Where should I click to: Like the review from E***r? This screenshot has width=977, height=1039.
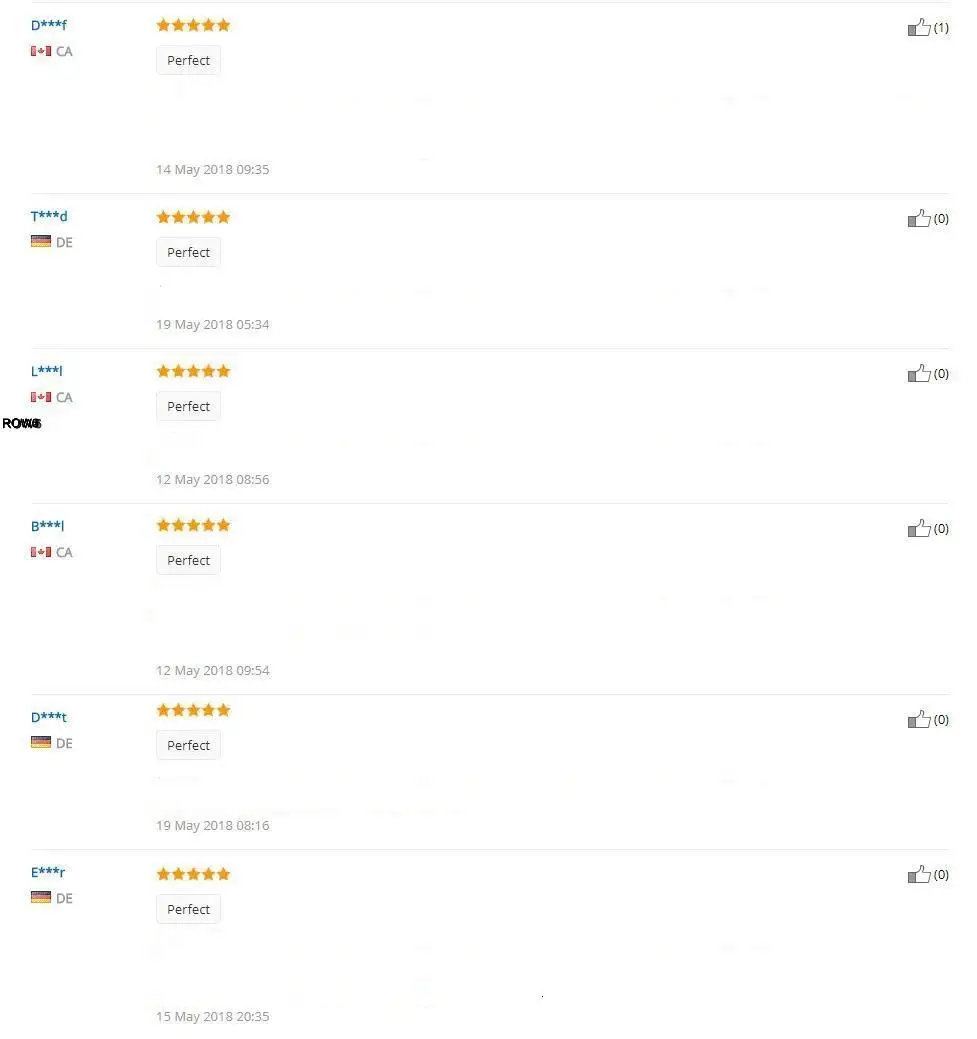919,875
